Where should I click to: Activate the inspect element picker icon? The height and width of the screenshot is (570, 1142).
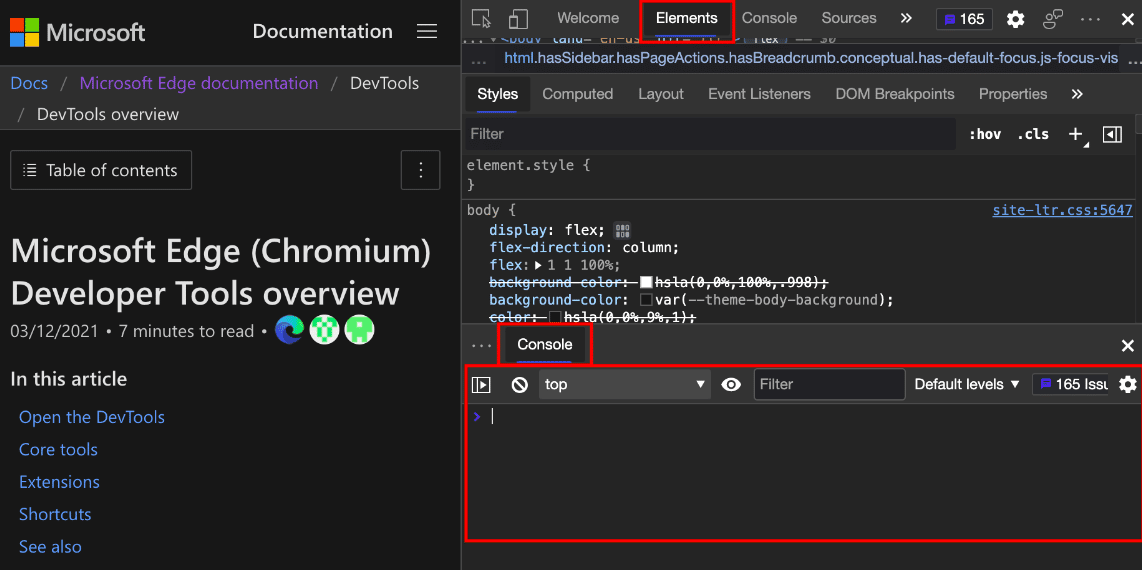pyautogui.click(x=481, y=19)
